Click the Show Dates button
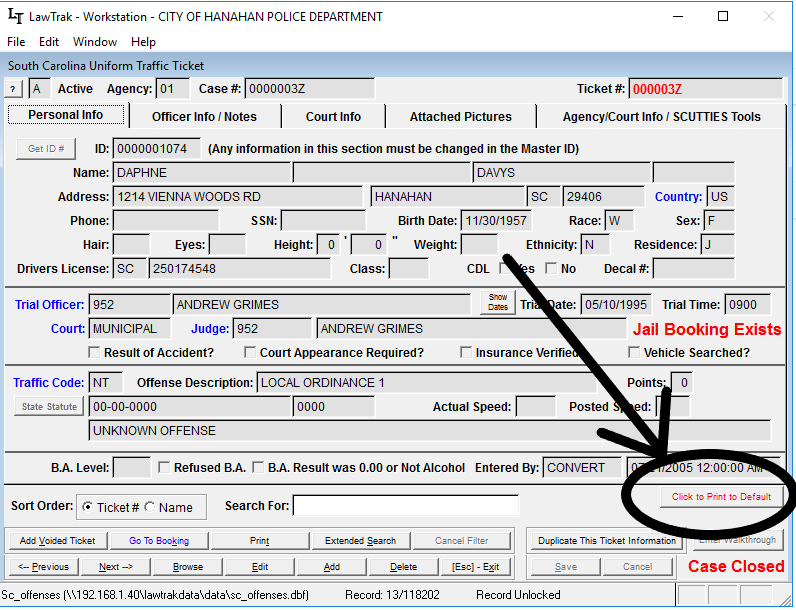796x610 pixels. click(498, 302)
